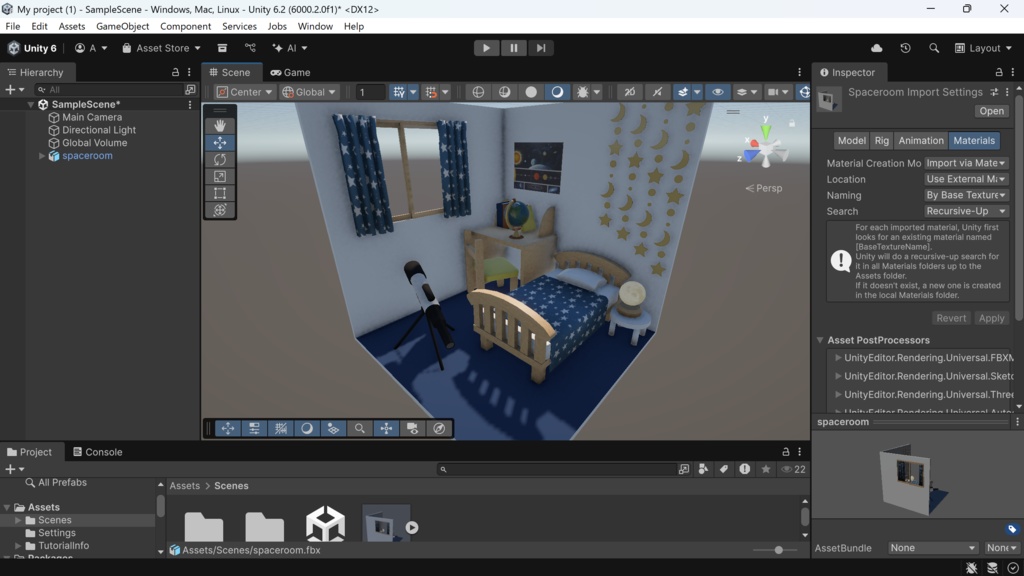The image size is (1024, 576).
Task: Select the Rect tool
Action: (220, 193)
